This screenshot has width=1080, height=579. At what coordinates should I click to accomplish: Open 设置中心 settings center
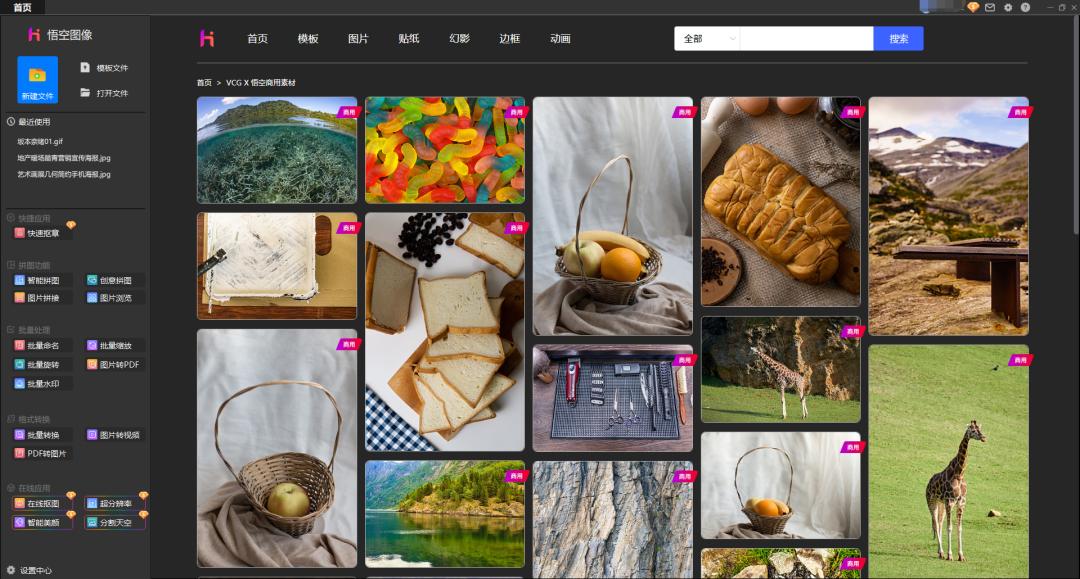pos(29,570)
